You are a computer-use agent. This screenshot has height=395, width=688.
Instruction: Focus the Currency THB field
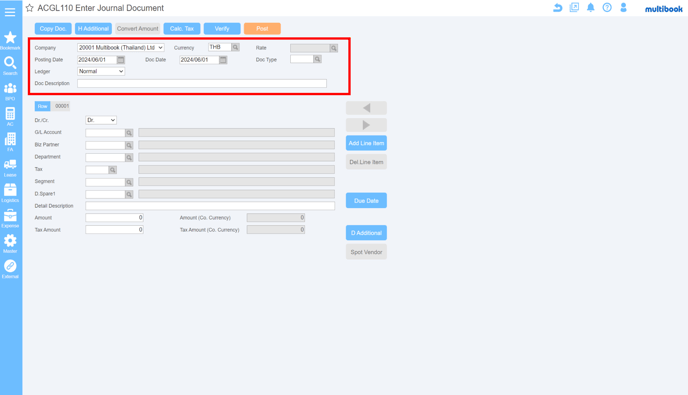(x=220, y=47)
